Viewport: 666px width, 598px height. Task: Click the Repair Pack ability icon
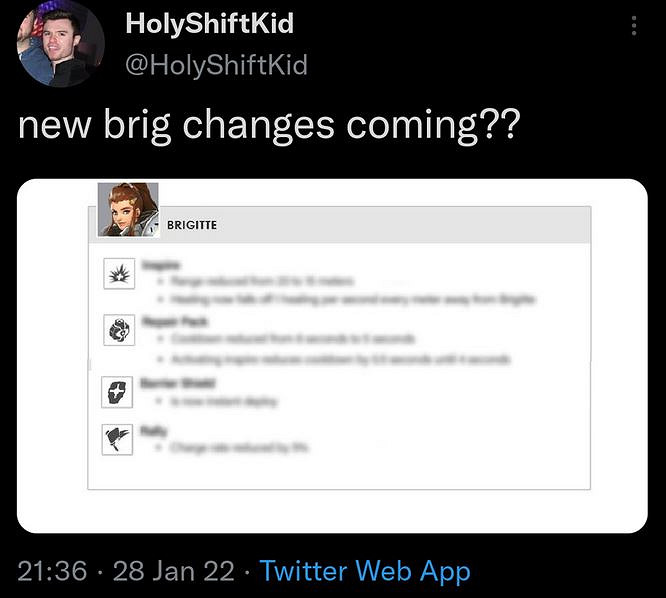pyautogui.click(x=118, y=328)
